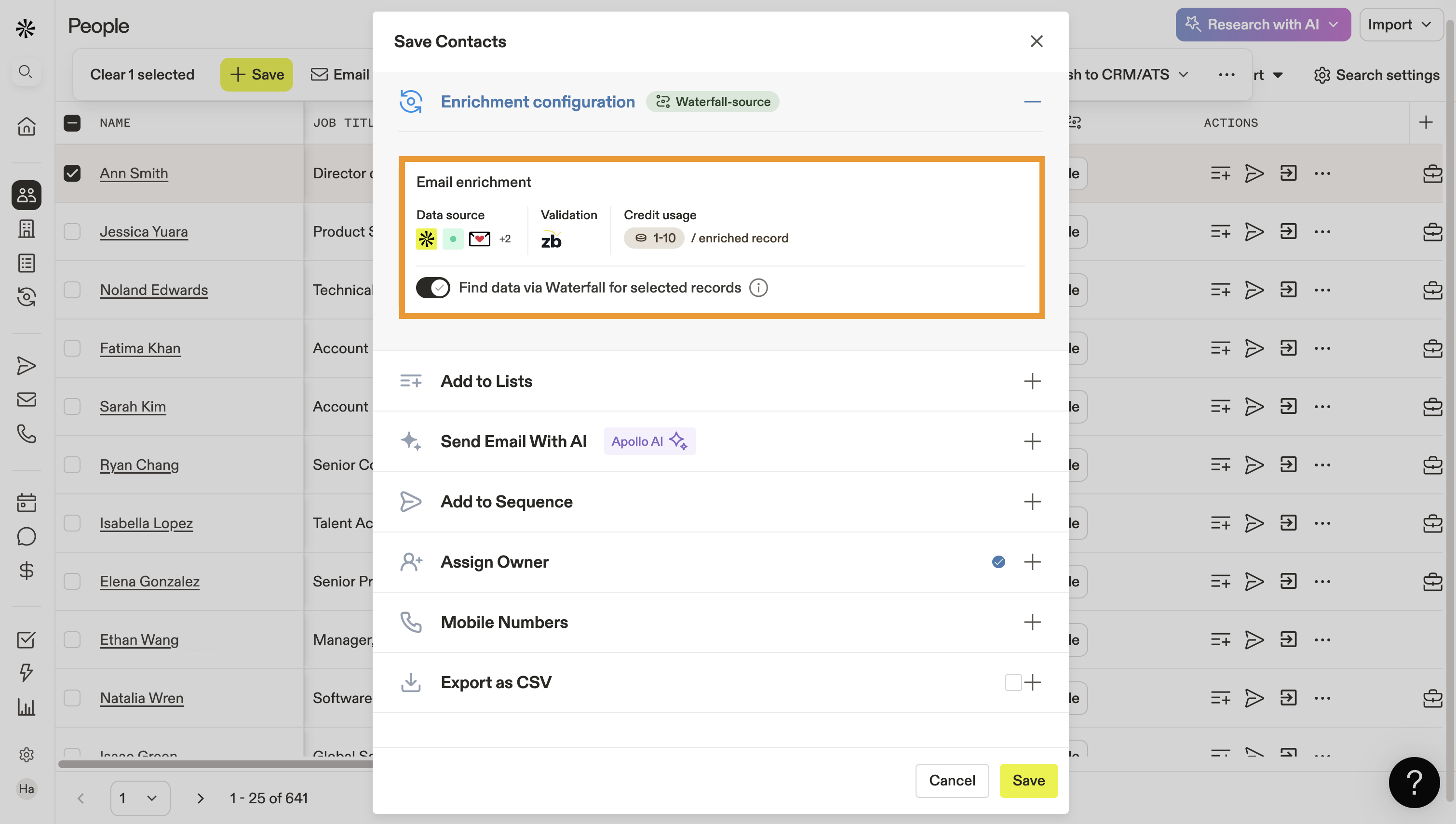Expand the Add to Lists section
1456x824 pixels.
click(x=1032, y=381)
